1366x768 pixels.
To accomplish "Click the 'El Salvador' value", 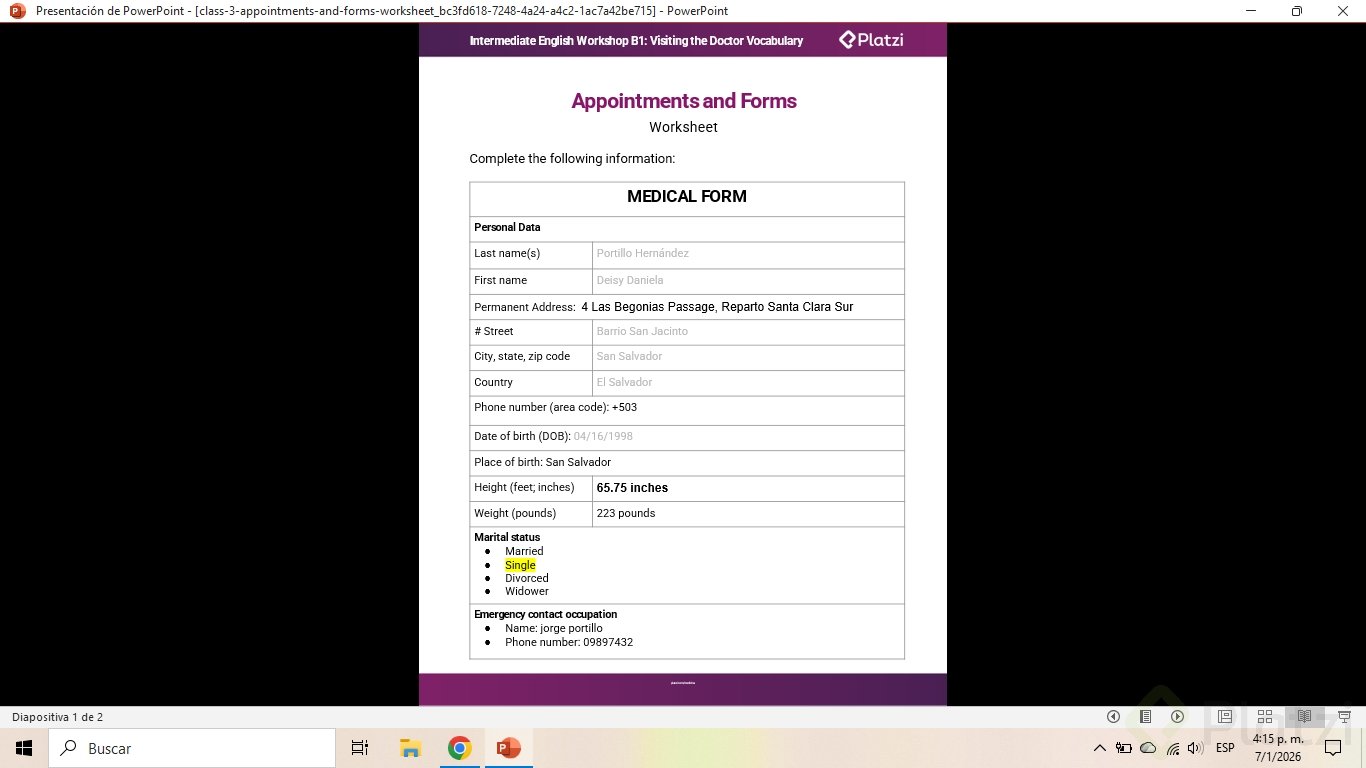I will point(624,382).
